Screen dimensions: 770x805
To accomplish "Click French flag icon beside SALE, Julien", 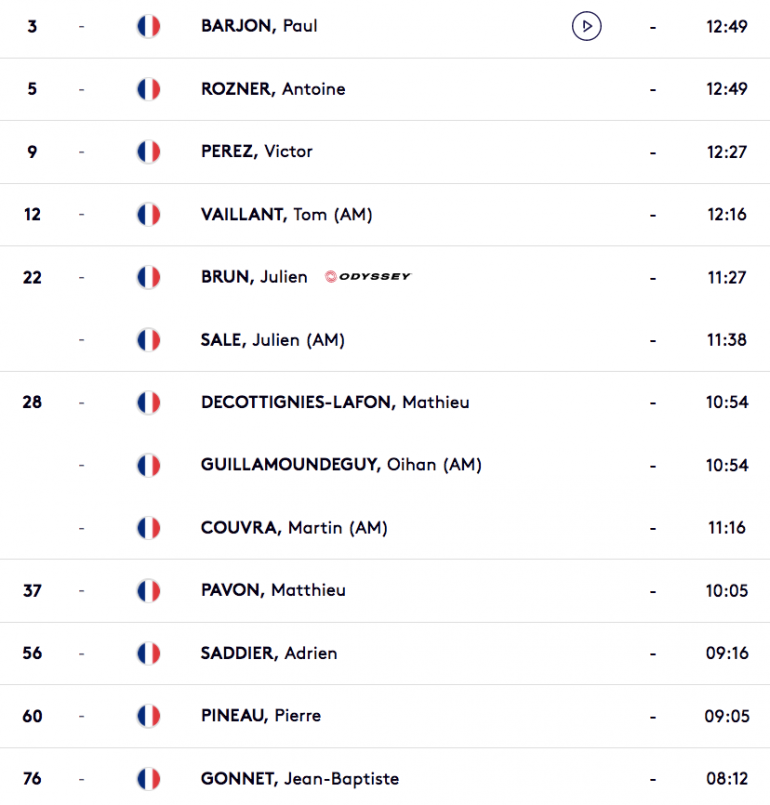I will pos(148,340).
